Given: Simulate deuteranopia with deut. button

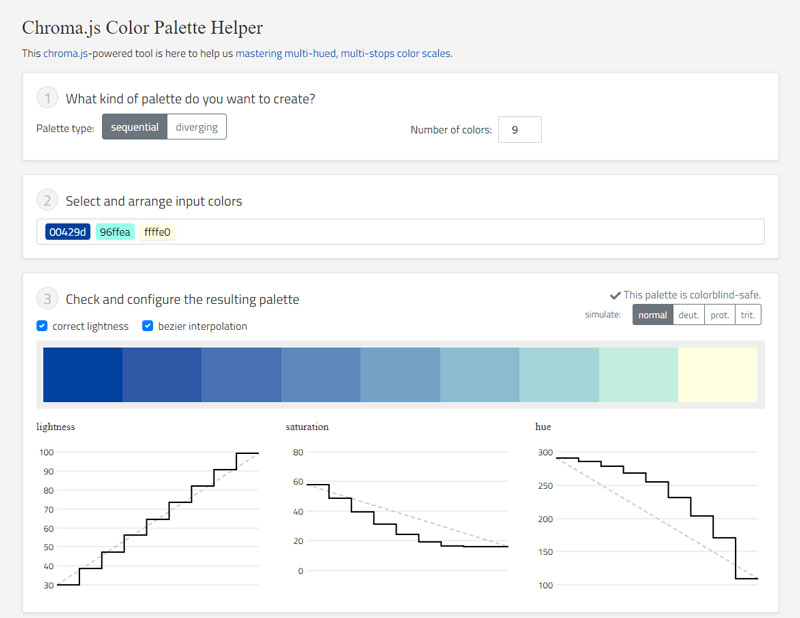Looking at the screenshot, I should tap(688, 315).
